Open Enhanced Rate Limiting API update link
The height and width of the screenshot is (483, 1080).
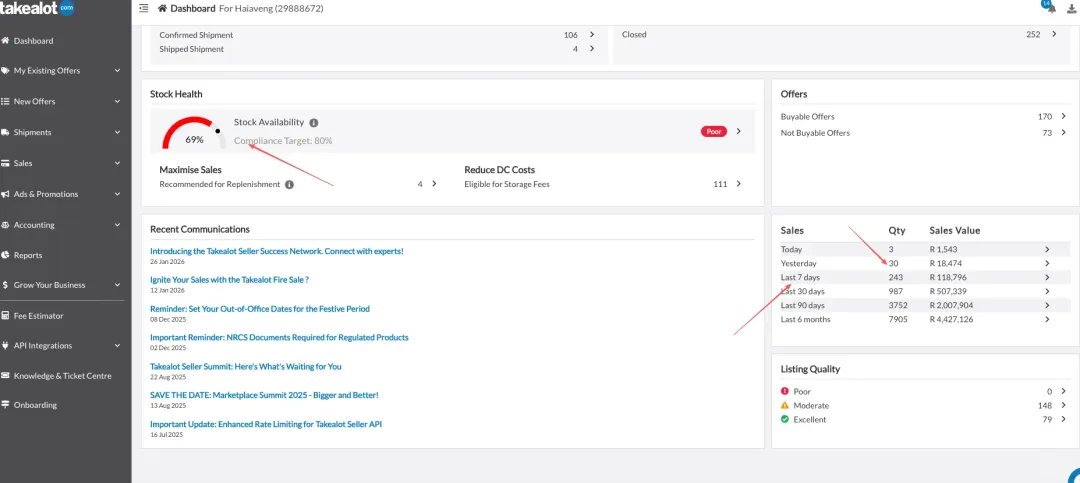point(266,424)
